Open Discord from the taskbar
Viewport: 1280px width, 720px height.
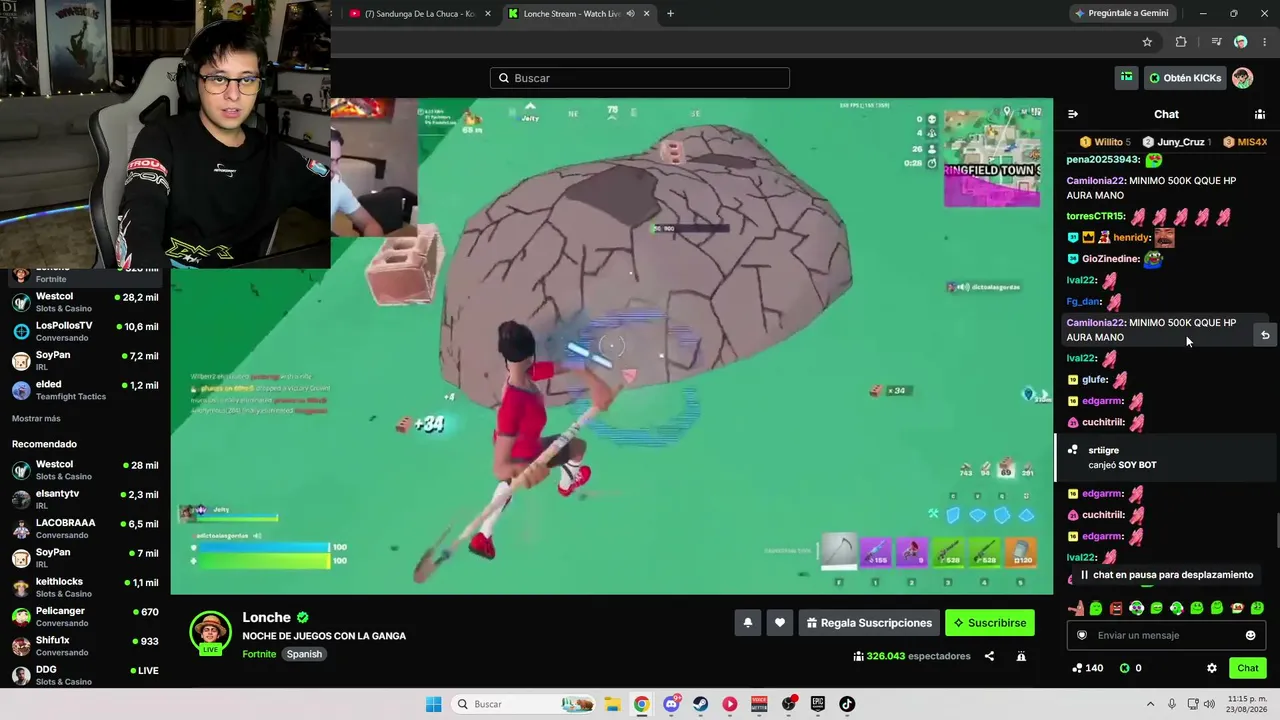click(671, 704)
